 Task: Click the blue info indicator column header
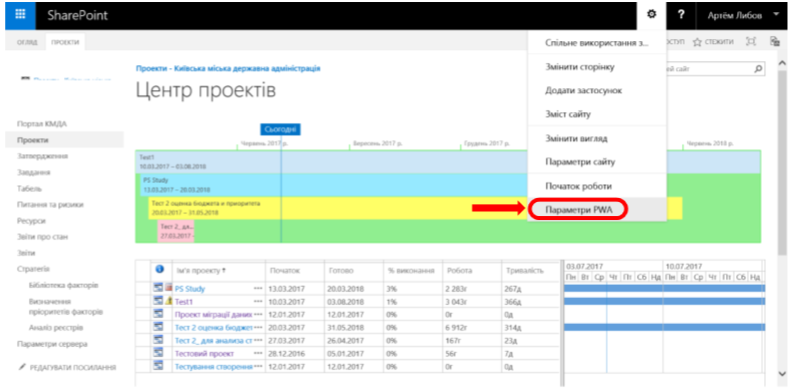[160, 270]
